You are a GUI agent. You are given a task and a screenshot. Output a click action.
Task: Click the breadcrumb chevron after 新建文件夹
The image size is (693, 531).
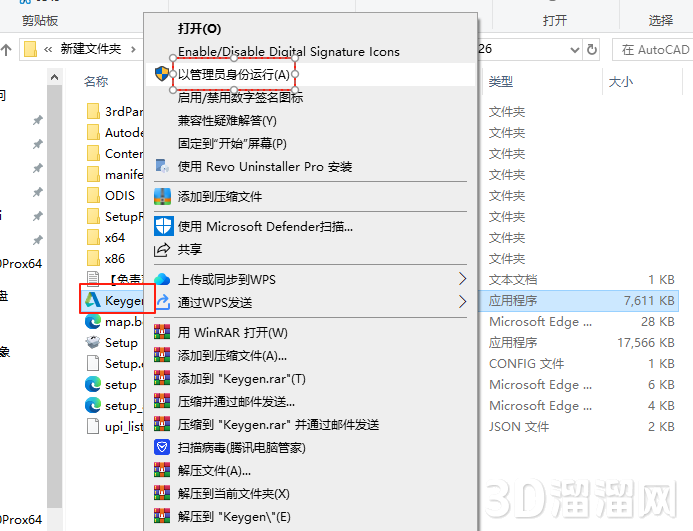pyautogui.click(x=133, y=49)
